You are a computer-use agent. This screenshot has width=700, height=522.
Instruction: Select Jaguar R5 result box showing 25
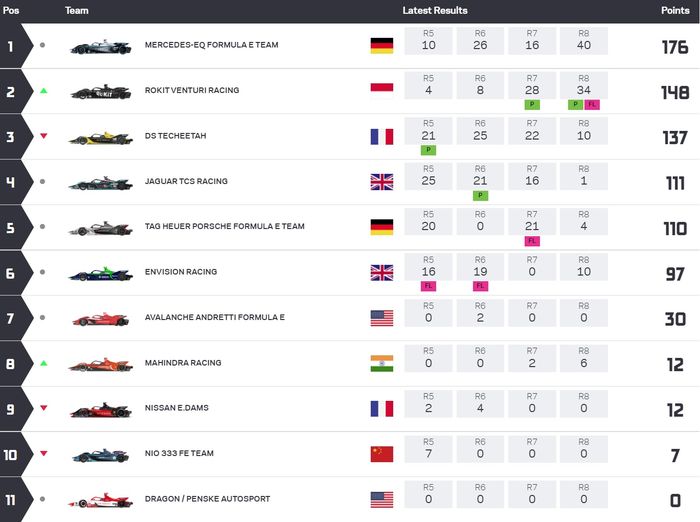[x=428, y=177]
